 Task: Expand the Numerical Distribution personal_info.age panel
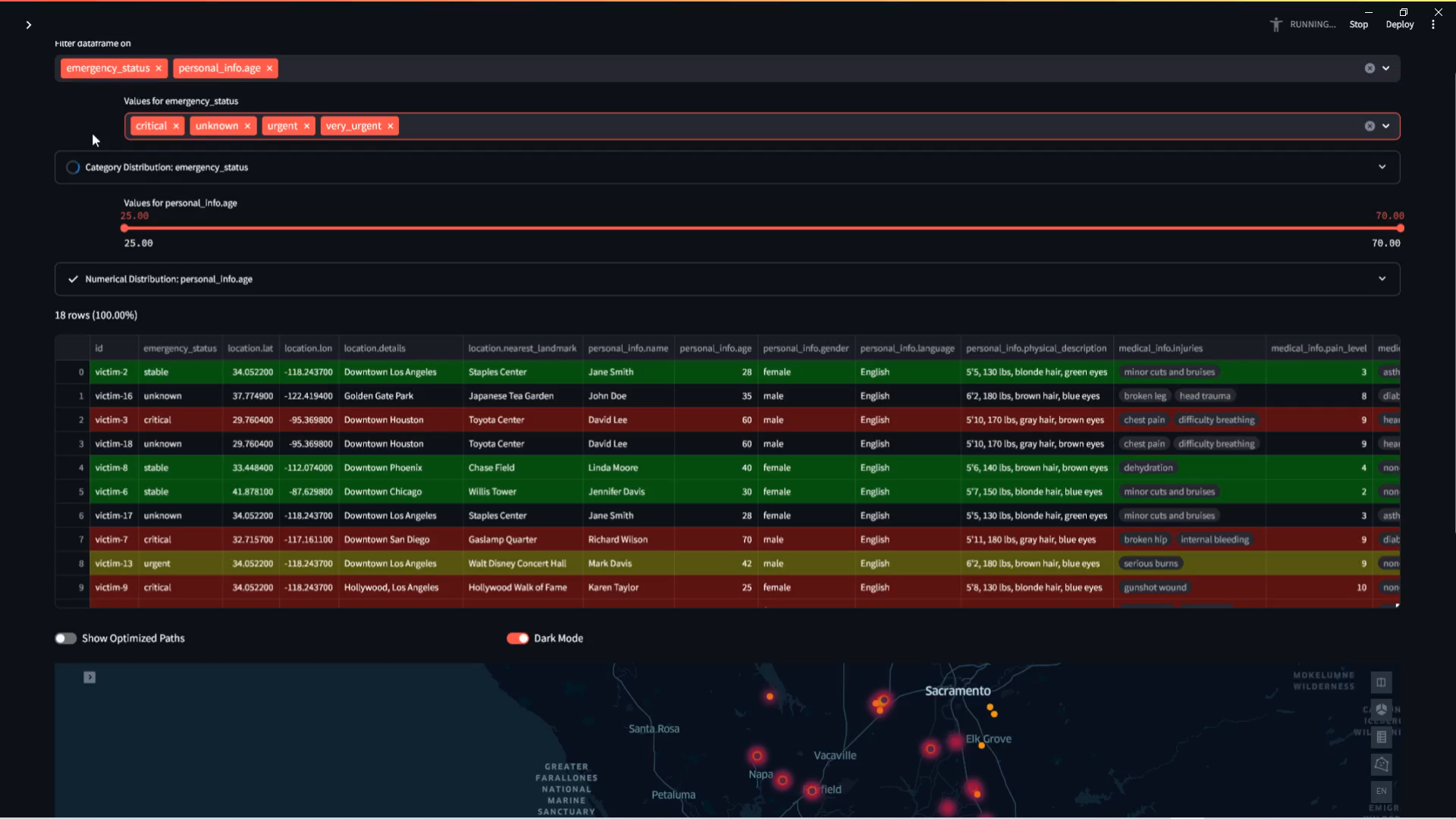(x=1385, y=279)
